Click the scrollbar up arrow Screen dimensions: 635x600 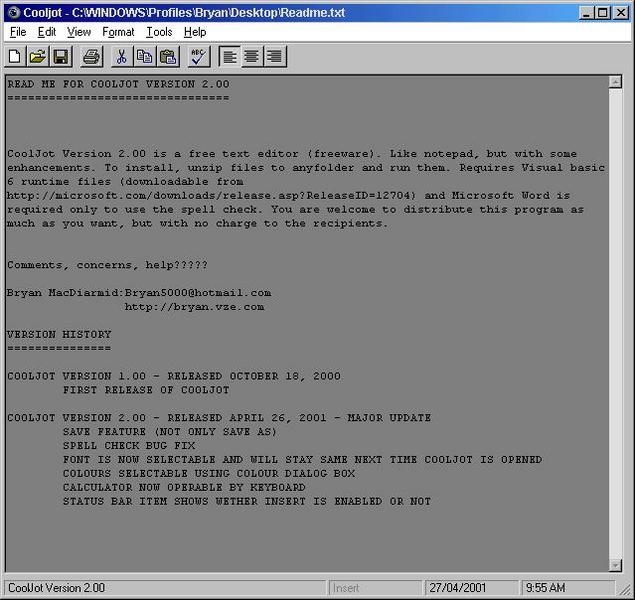coord(615,82)
